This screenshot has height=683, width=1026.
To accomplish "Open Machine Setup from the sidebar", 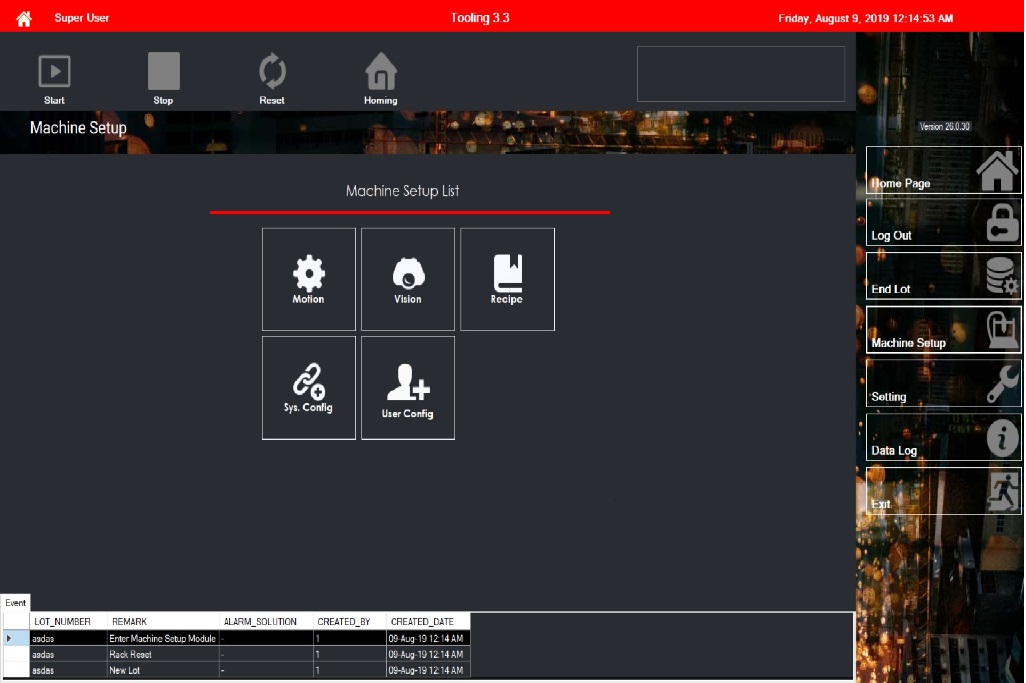I will pos(940,332).
